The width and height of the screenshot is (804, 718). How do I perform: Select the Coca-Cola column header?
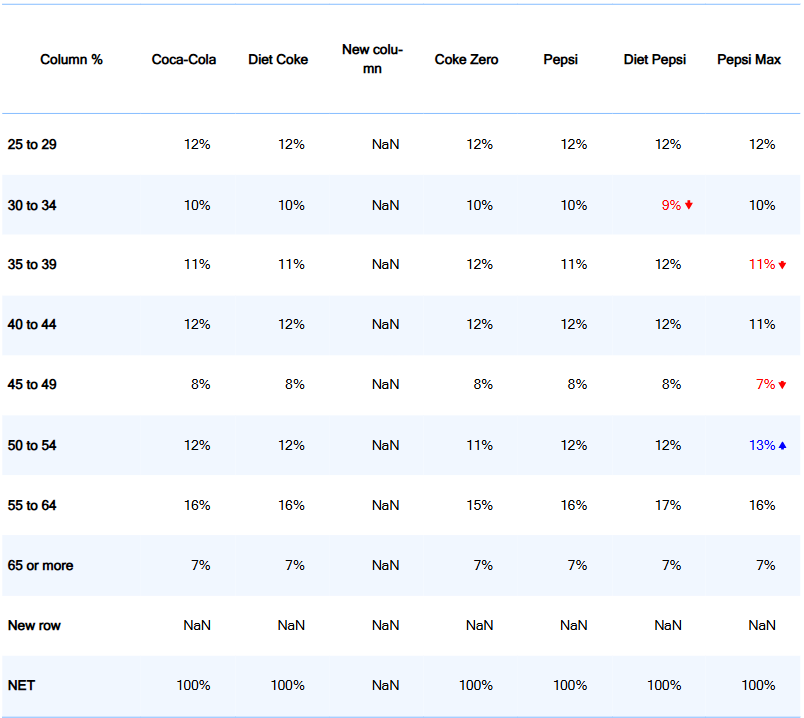click(184, 60)
